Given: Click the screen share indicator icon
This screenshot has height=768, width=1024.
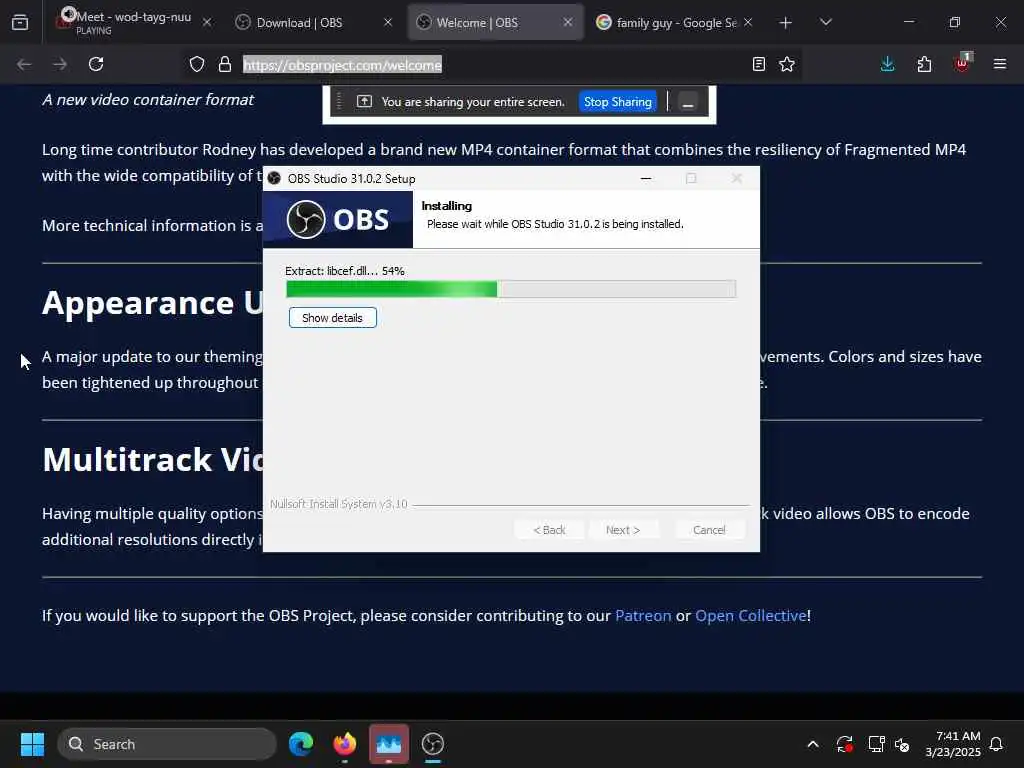Looking at the screenshot, I should [364, 102].
